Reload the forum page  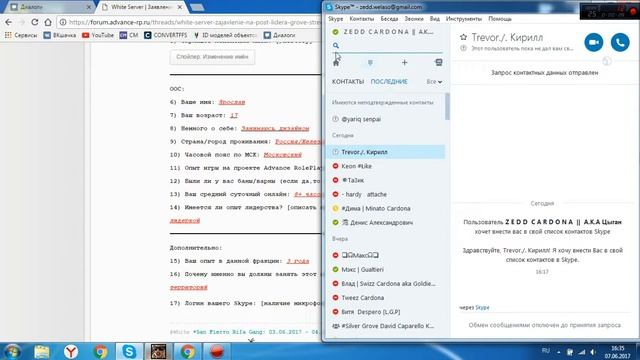point(35,22)
